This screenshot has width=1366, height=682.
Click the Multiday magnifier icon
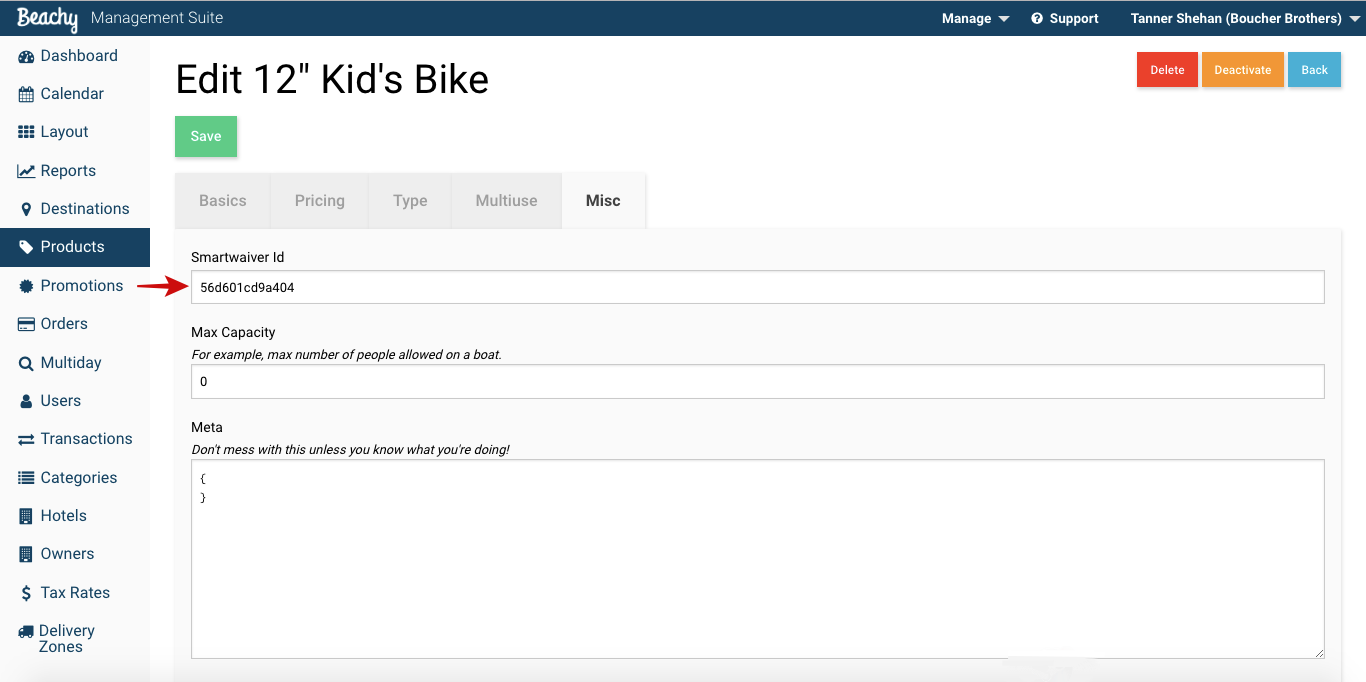tap(26, 363)
